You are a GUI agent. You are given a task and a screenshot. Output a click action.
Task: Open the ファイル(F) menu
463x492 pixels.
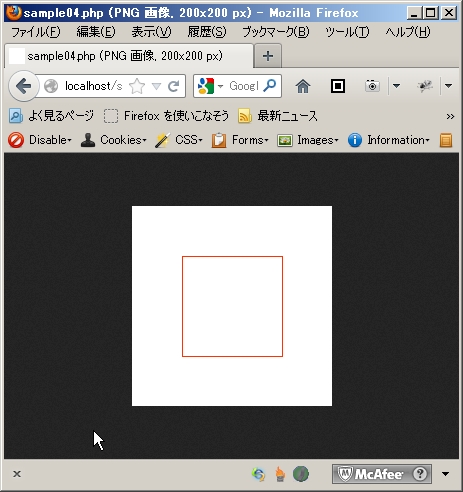36,32
